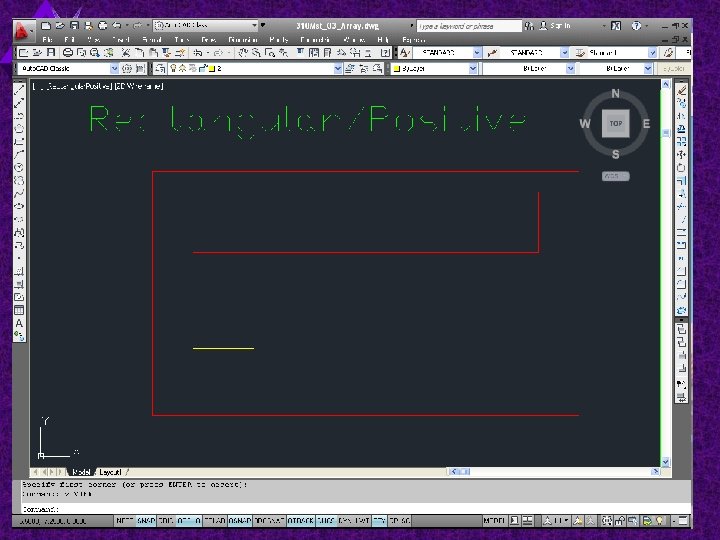The width and height of the screenshot is (720, 540).
Task: Click the Open file icon in quick access
Action: click(x=60, y=26)
